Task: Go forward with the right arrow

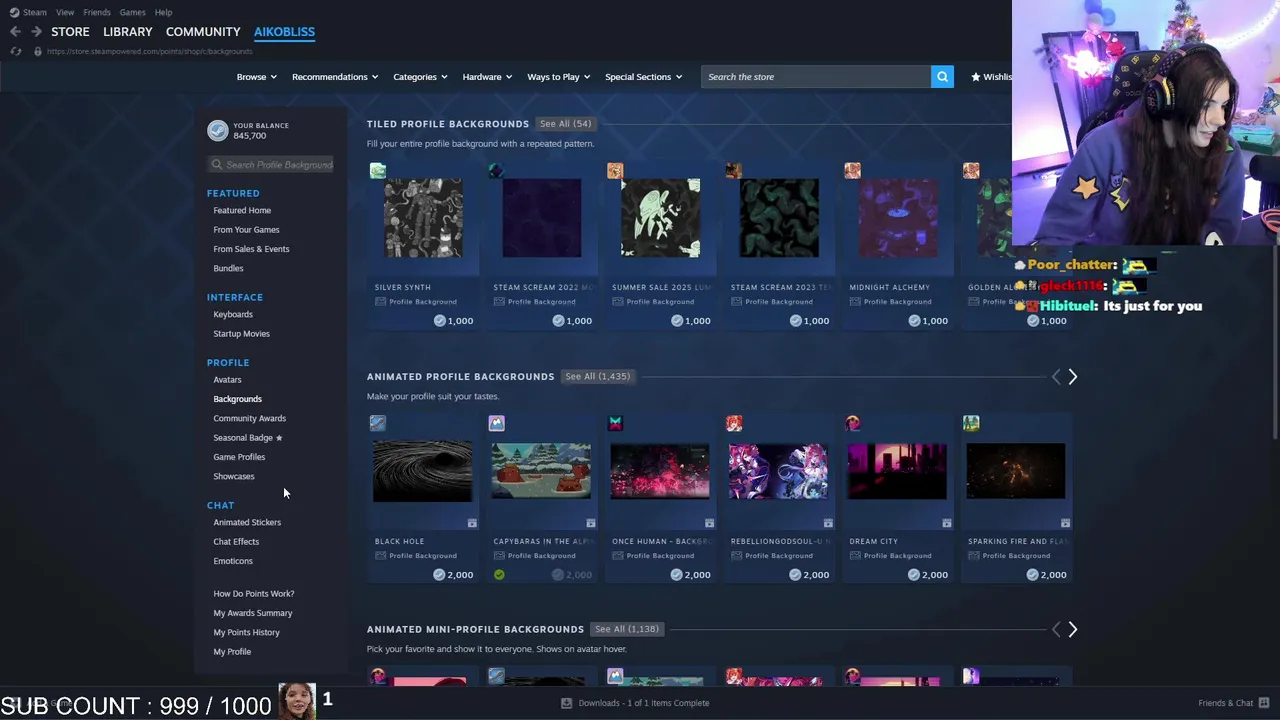Action: (36, 32)
